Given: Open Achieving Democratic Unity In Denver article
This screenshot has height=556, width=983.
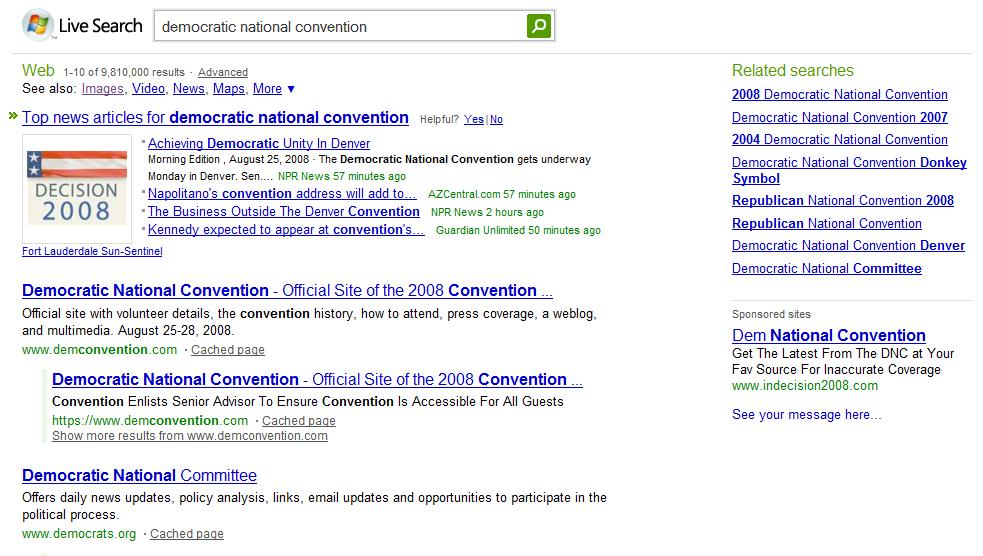Looking at the screenshot, I should click(259, 144).
